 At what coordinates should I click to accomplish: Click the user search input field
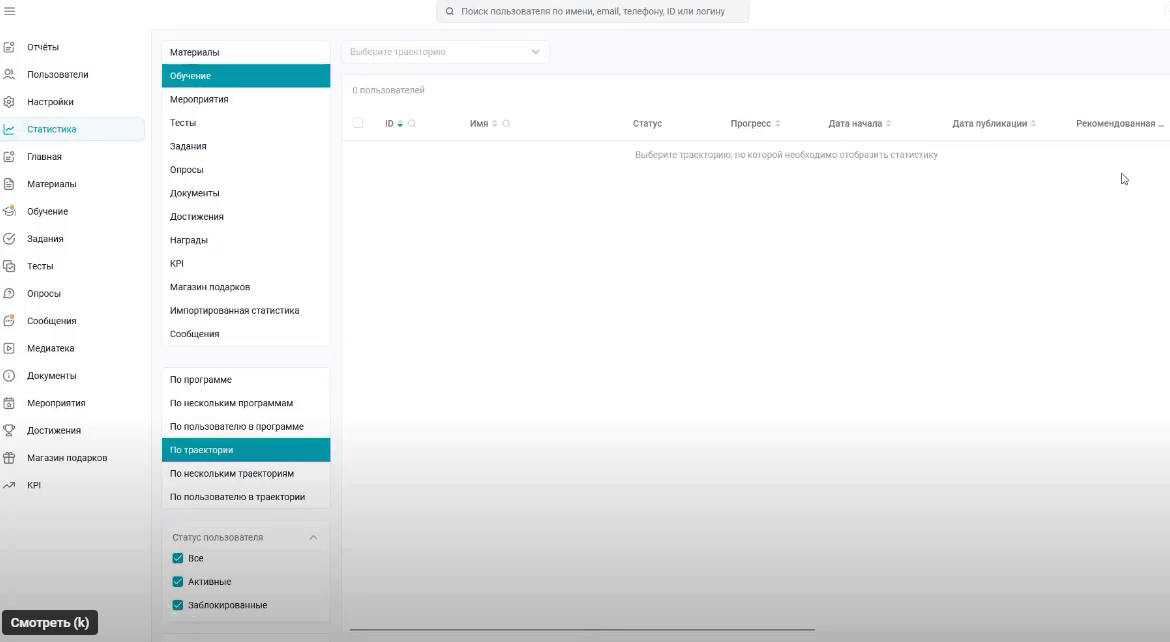(592, 12)
